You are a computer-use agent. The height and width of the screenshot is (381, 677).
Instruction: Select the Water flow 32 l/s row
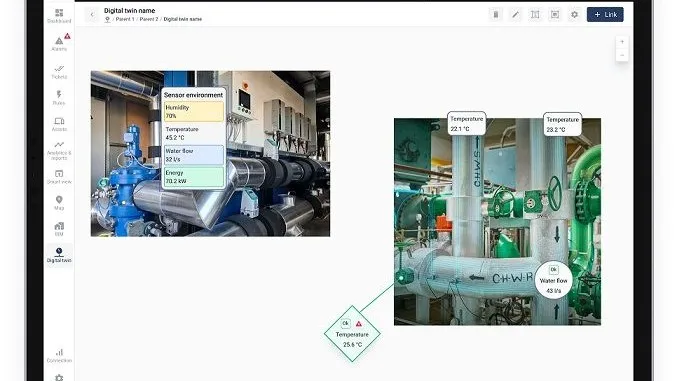(x=194, y=155)
